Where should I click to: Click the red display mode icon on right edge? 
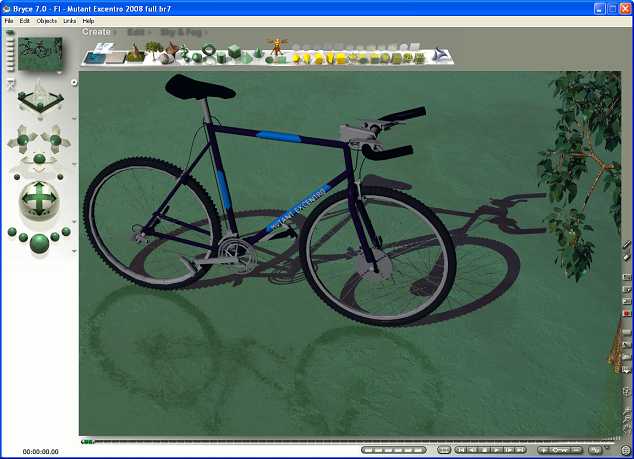coord(626,313)
